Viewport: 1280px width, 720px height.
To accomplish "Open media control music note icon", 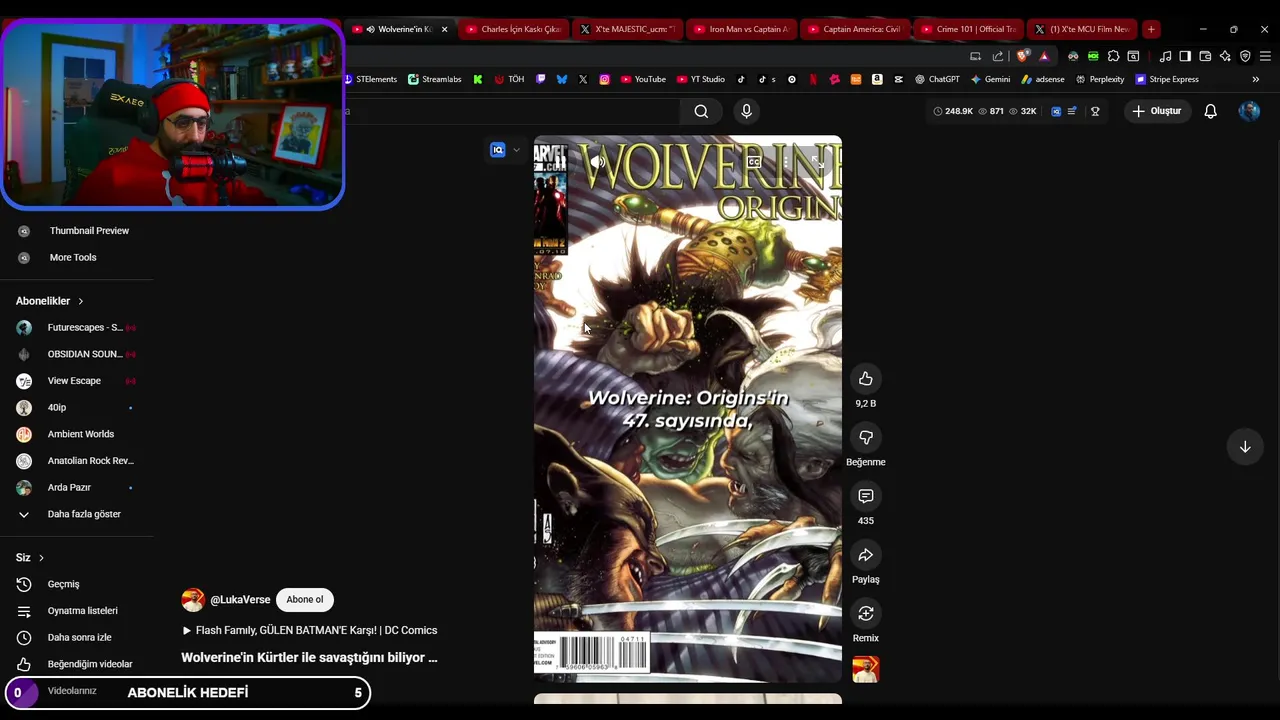I will tap(1165, 56).
